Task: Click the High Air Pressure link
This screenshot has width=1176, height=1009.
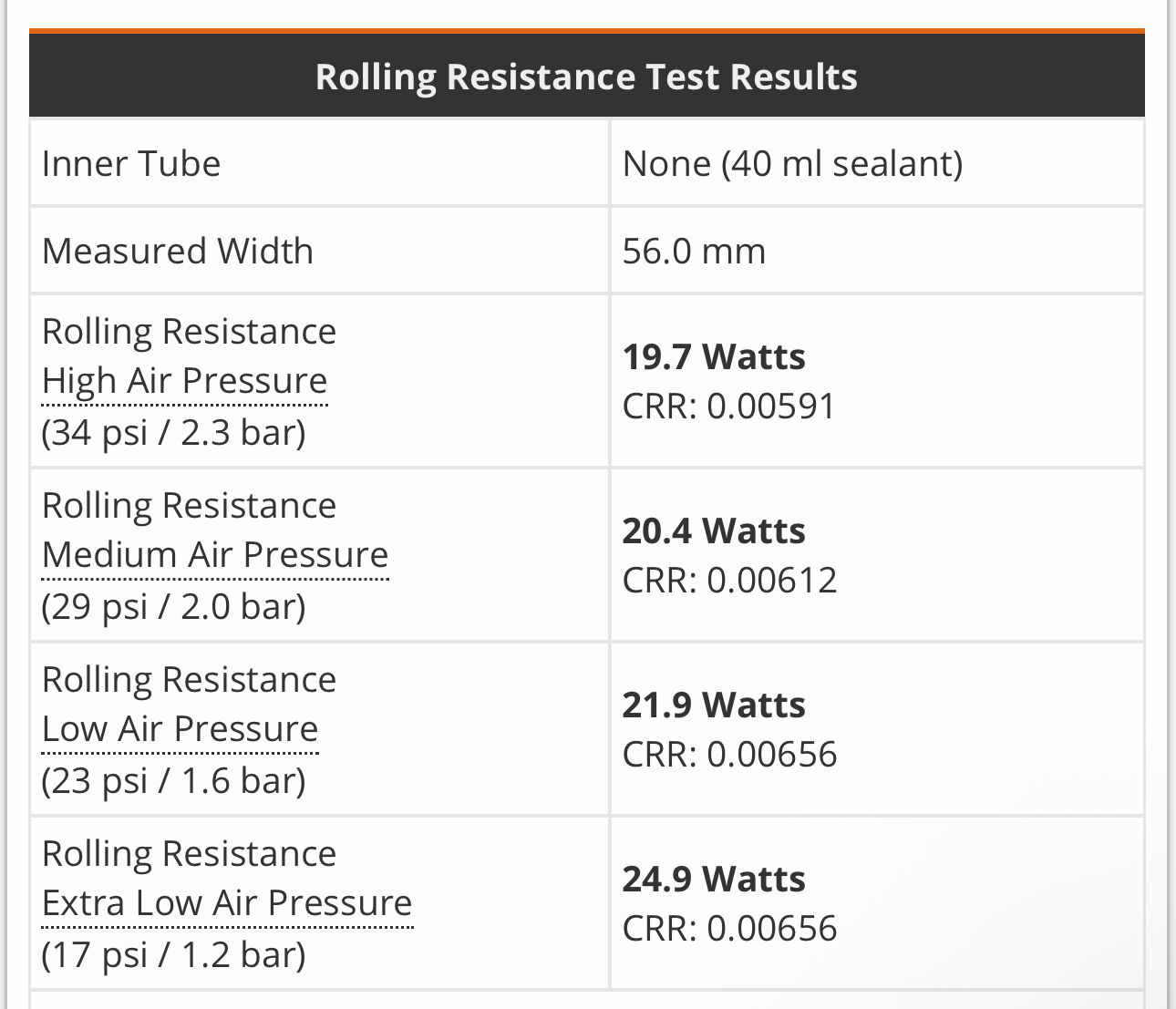Action: pyautogui.click(x=184, y=381)
